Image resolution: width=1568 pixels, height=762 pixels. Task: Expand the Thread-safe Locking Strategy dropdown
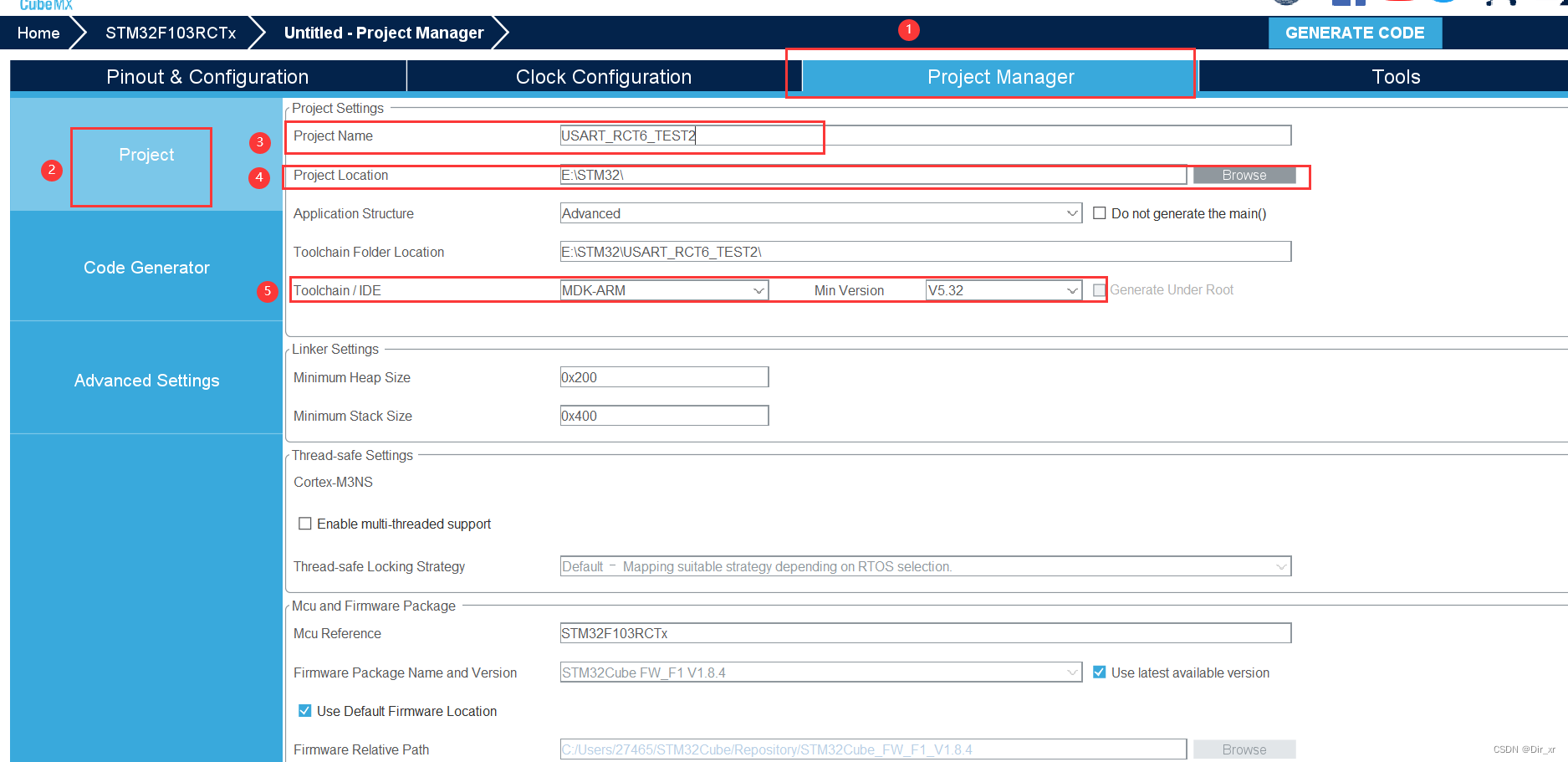pos(926,566)
